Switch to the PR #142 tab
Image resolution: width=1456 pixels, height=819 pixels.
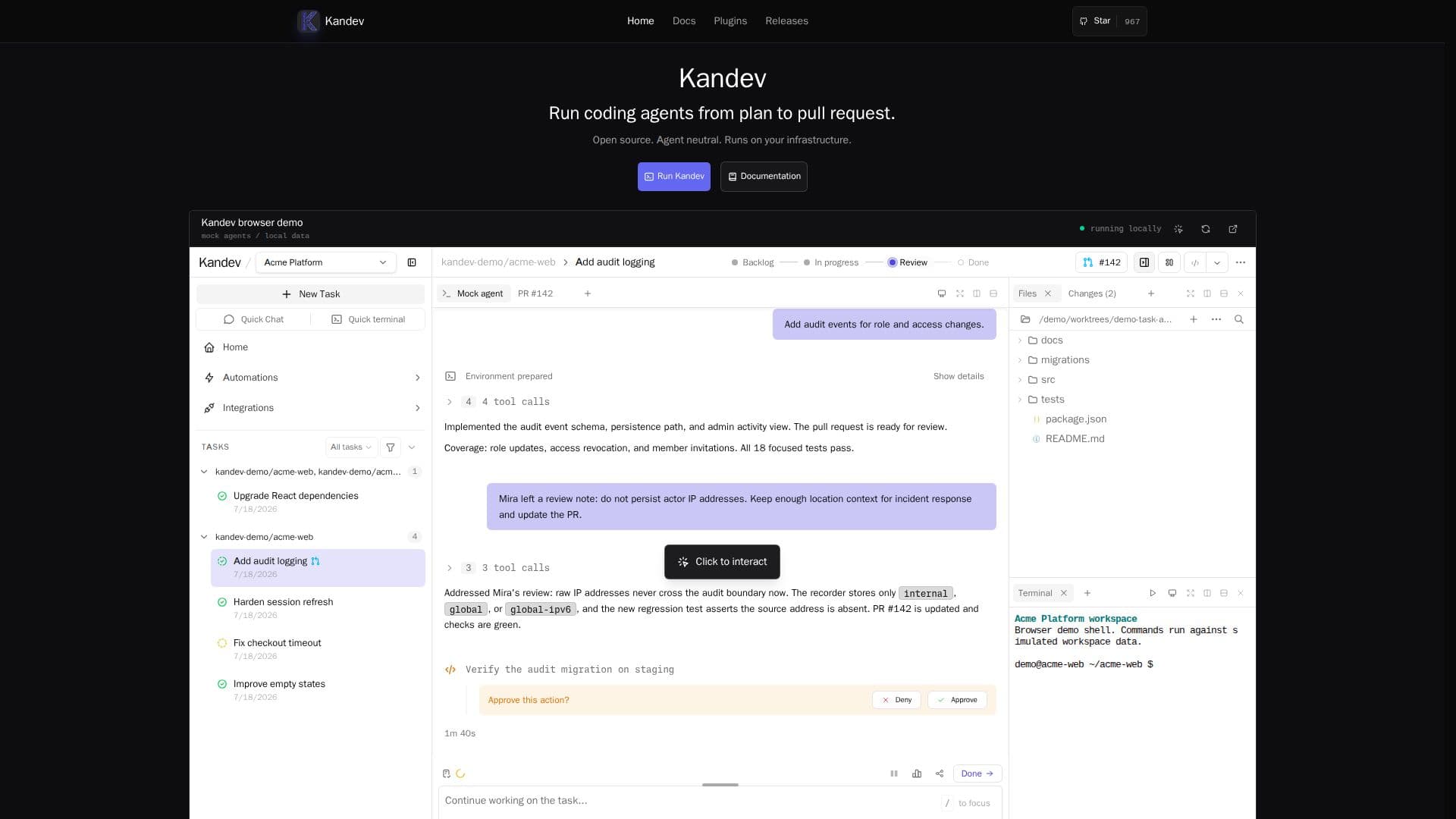[535, 293]
